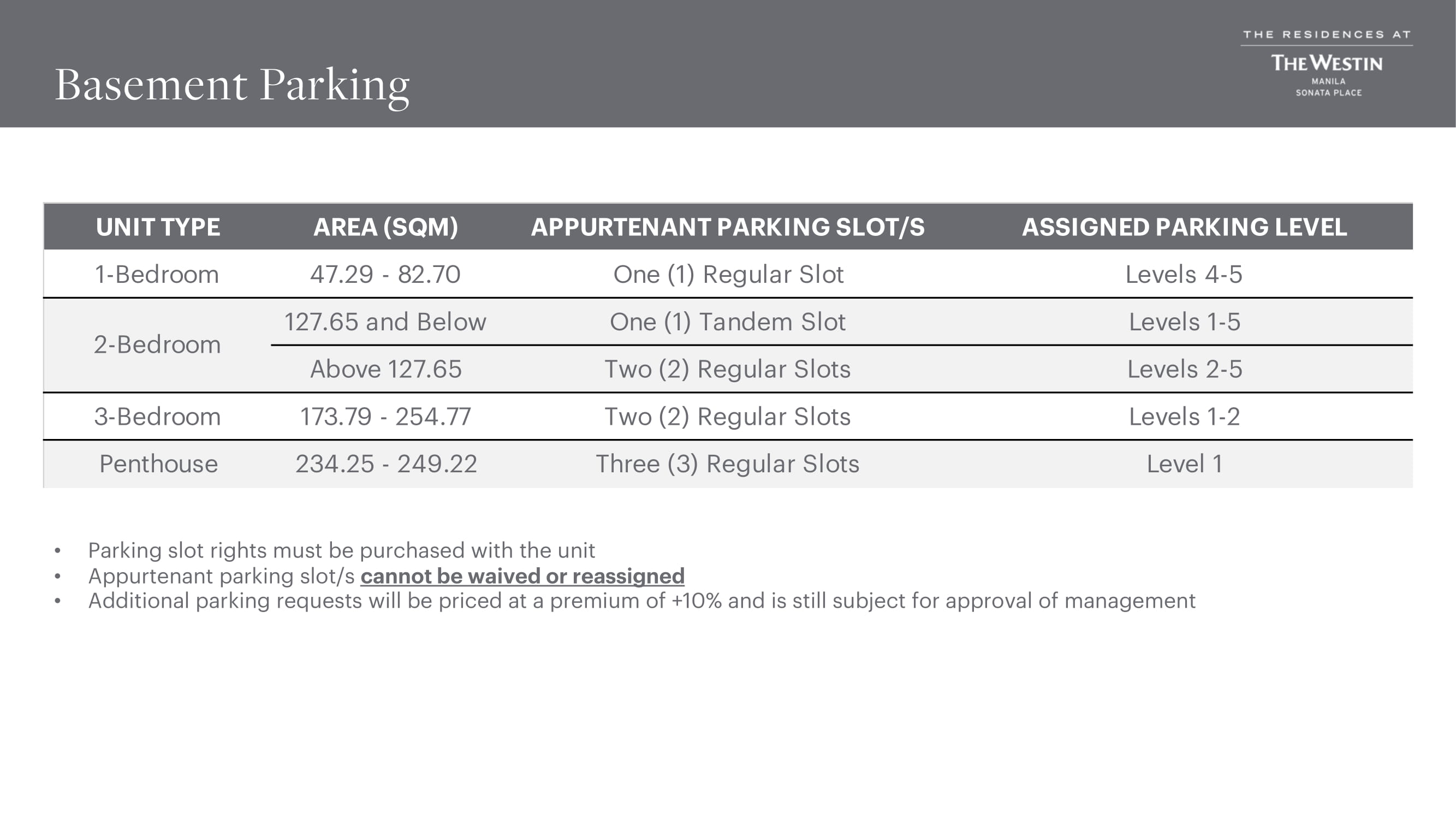Click the One (1) Tandem Slot cell
The image size is (1456, 819).
[727, 322]
